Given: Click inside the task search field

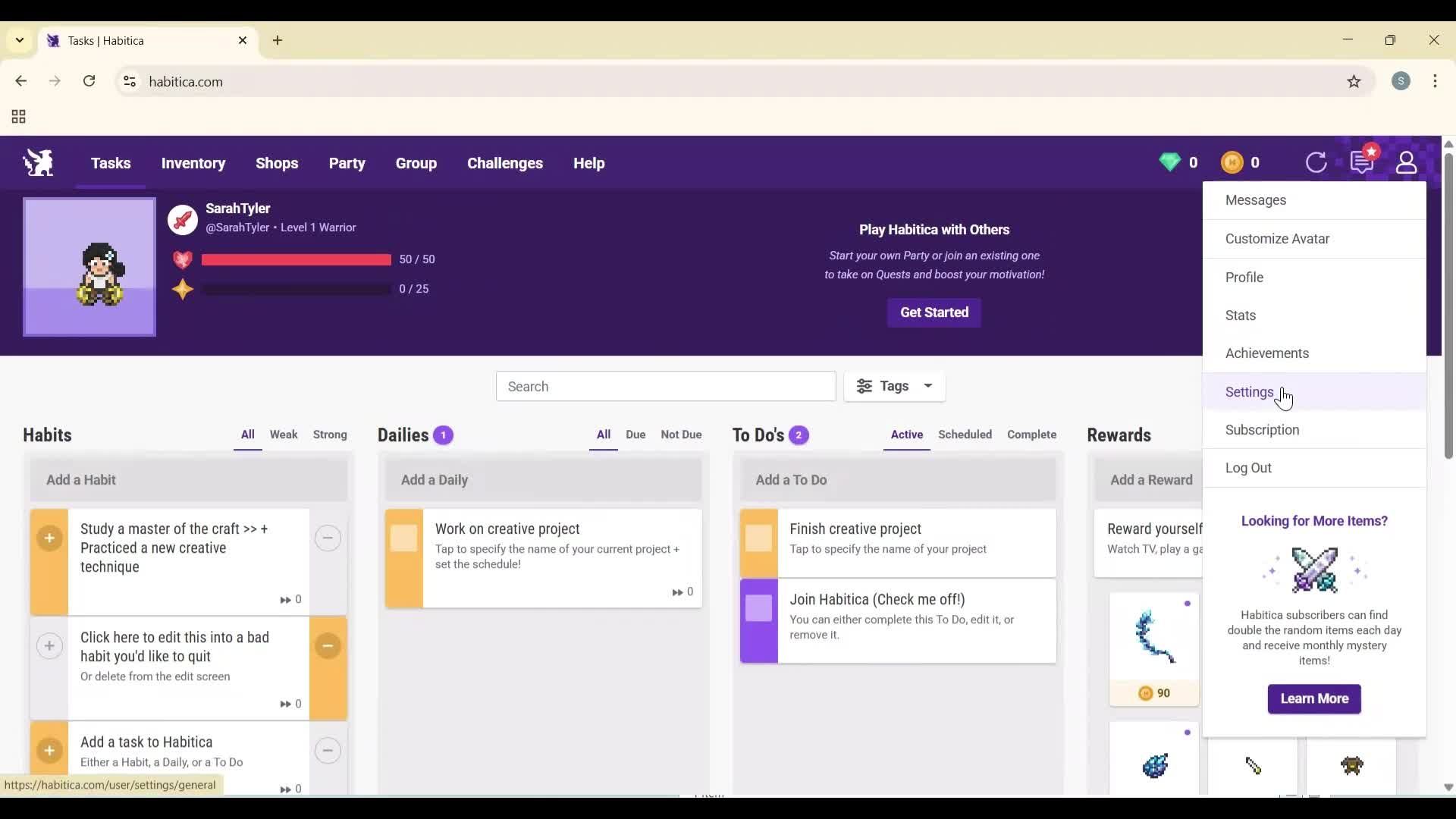Looking at the screenshot, I should coord(665,386).
